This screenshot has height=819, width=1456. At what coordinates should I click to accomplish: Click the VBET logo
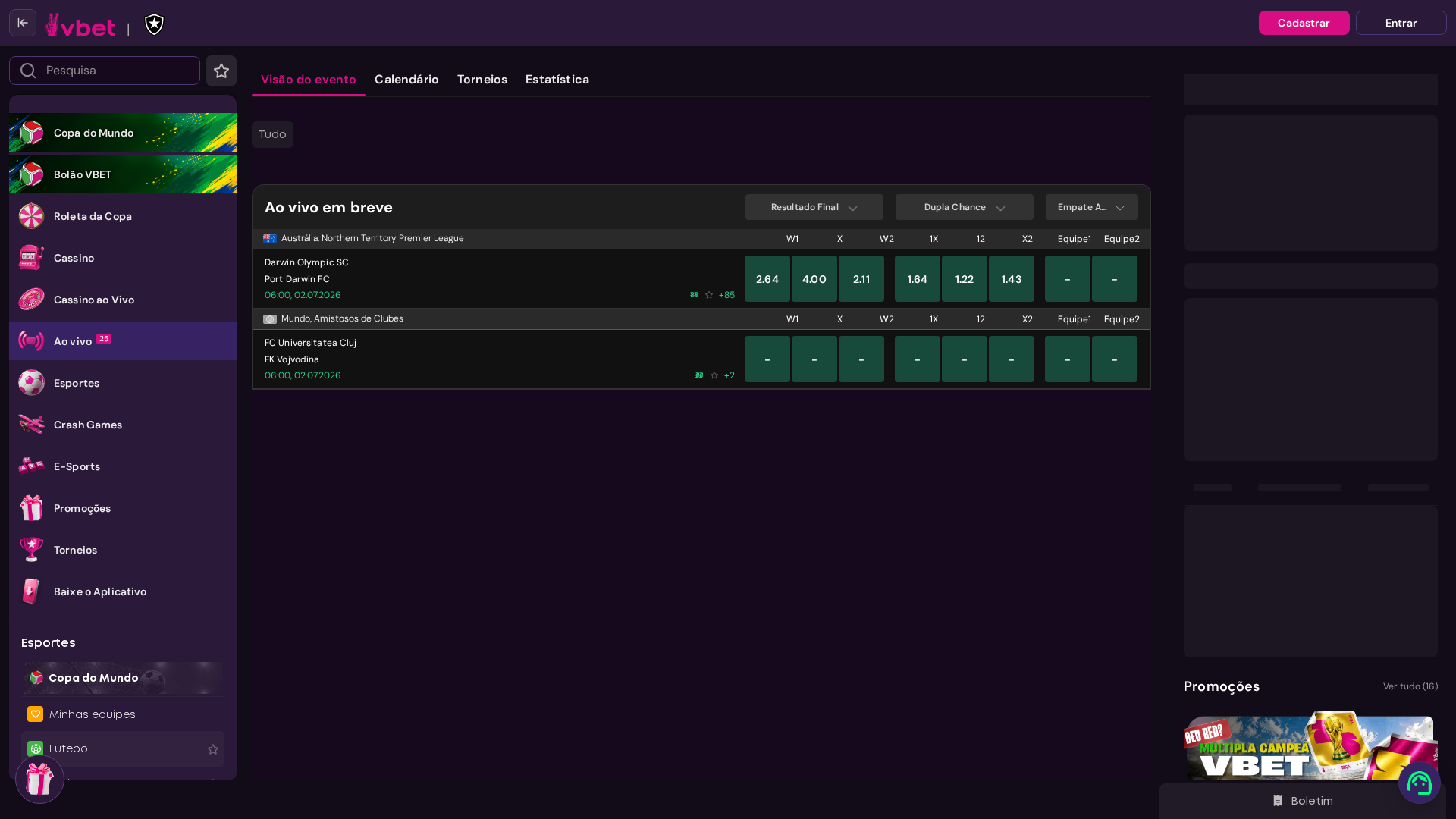[x=80, y=25]
